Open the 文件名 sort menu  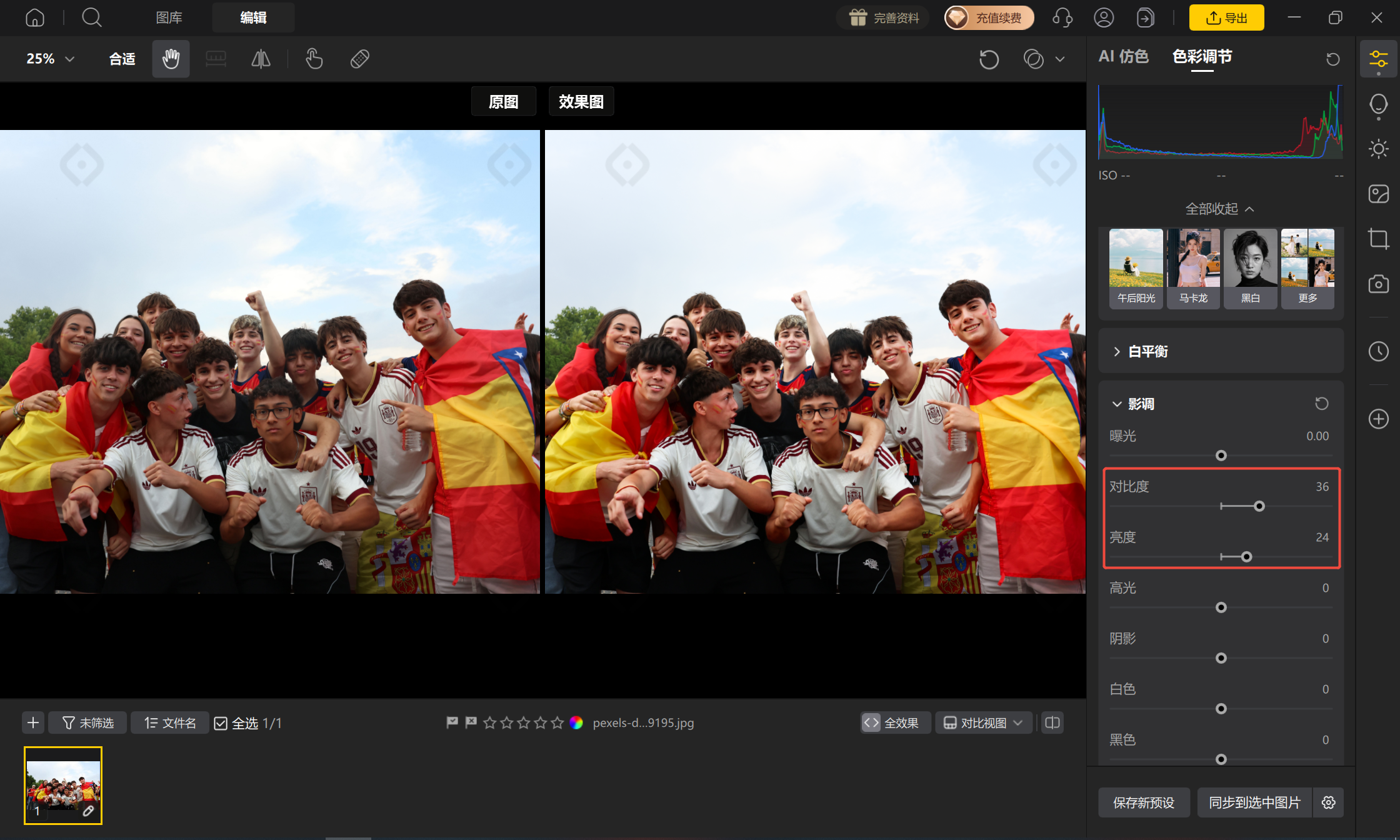pyautogui.click(x=170, y=723)
